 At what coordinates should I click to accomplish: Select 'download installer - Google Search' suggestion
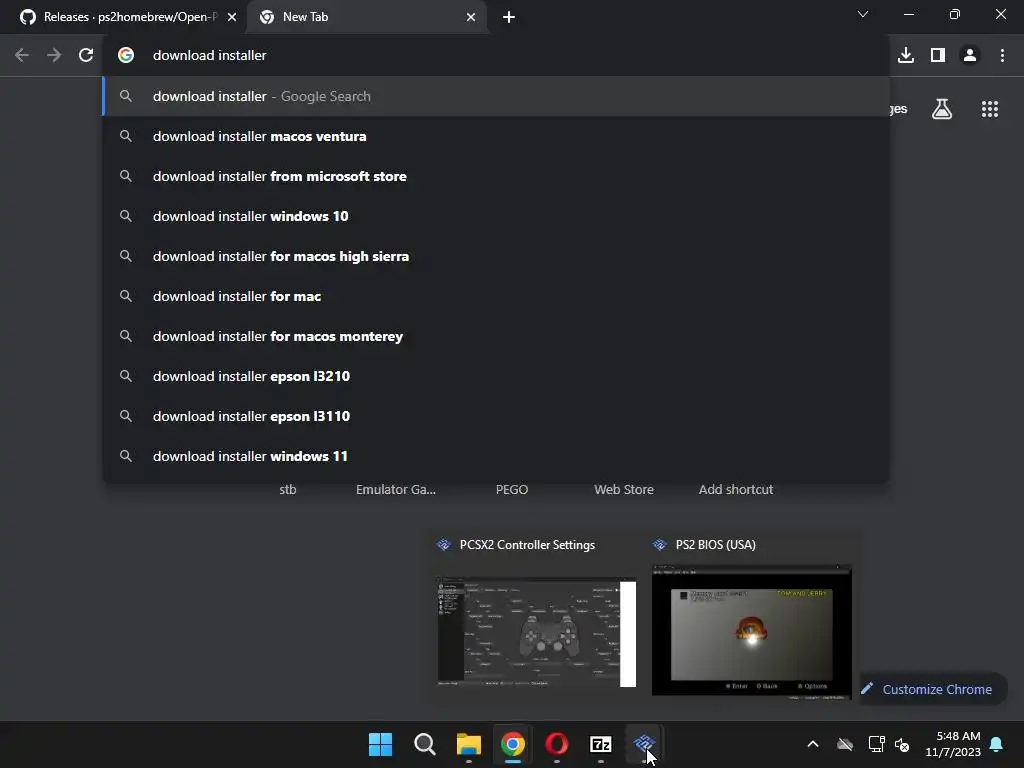[496, 97]
